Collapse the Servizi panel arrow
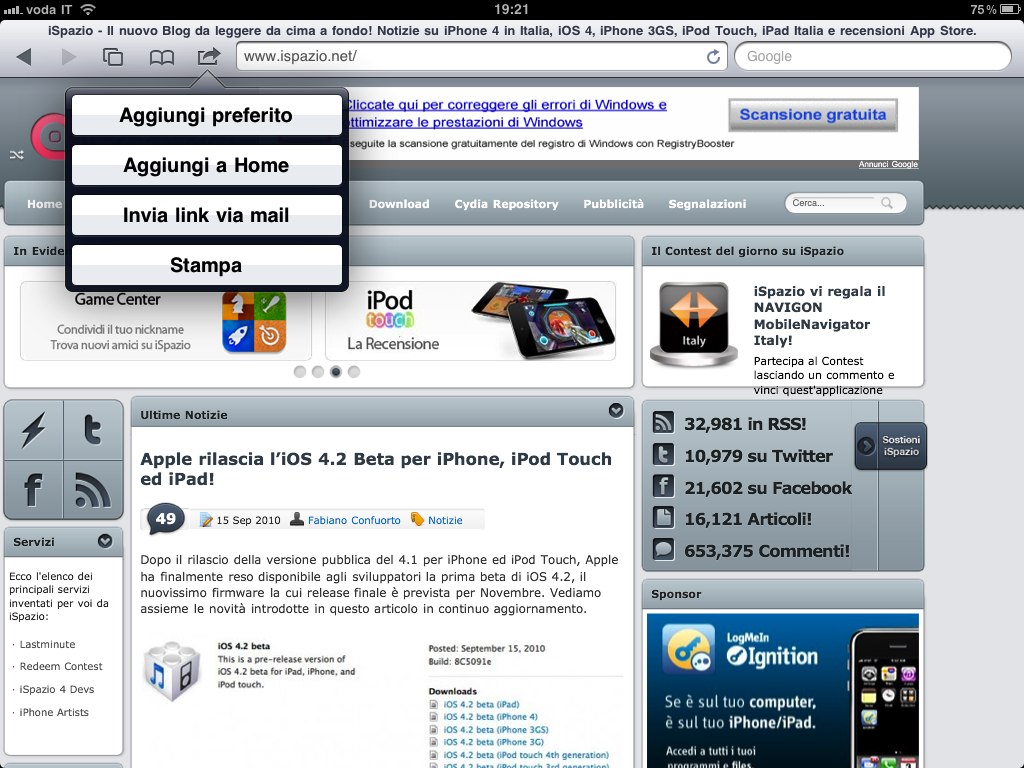The height and width of the screenshot is (768, 1024). [105, 541]
